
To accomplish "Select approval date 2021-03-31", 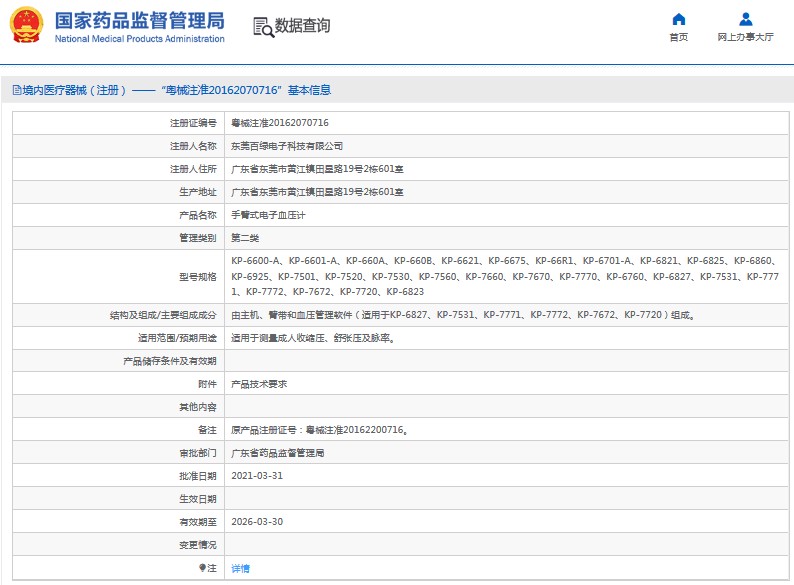I will [257, 476].
